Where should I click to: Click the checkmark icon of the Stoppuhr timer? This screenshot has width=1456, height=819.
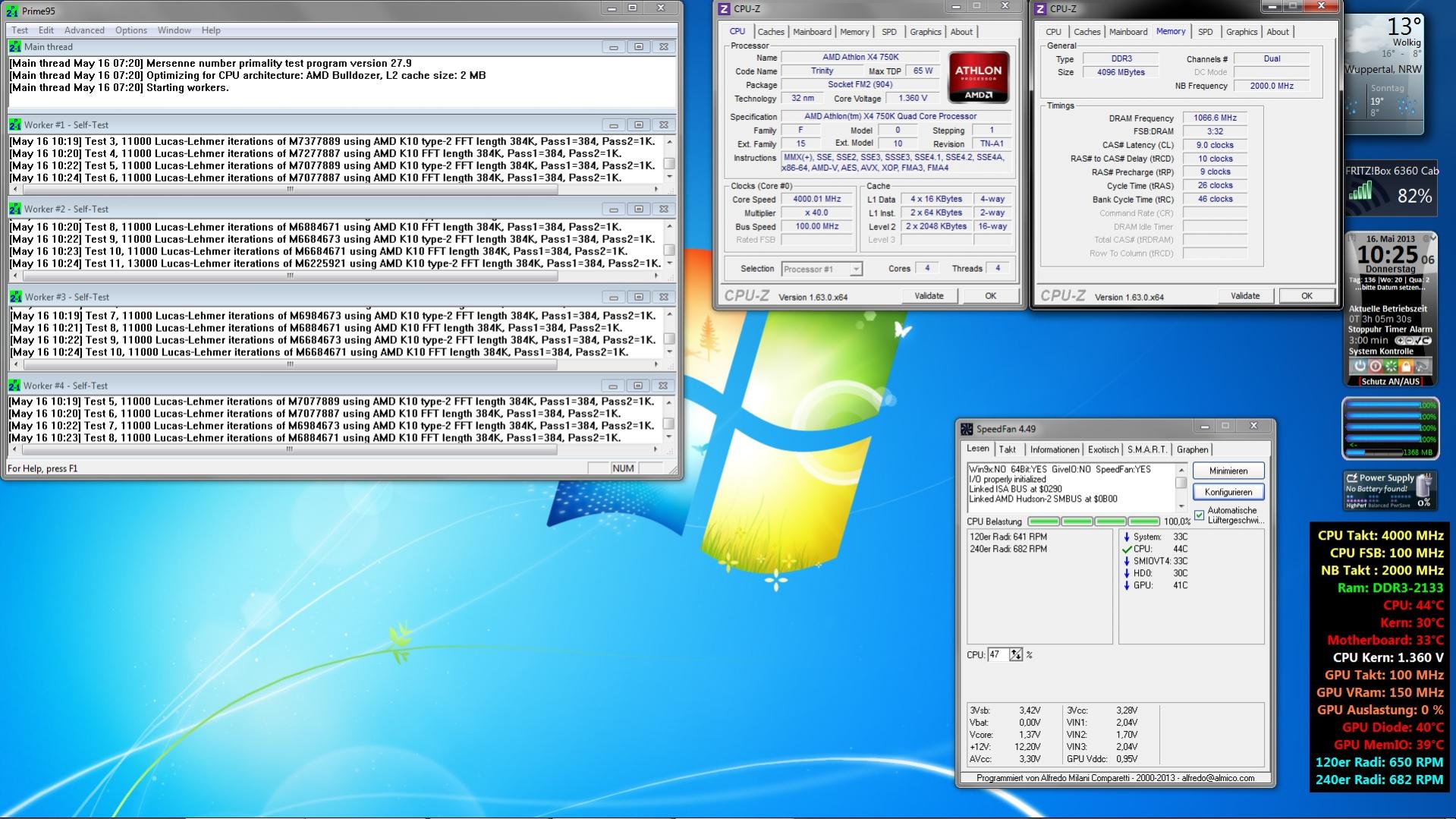pos(1417,341)
